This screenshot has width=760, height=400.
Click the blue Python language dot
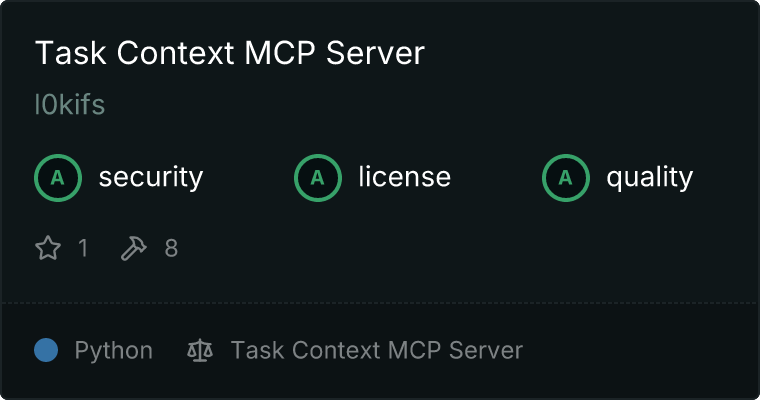pyautogui.click(x=46, y=350)
